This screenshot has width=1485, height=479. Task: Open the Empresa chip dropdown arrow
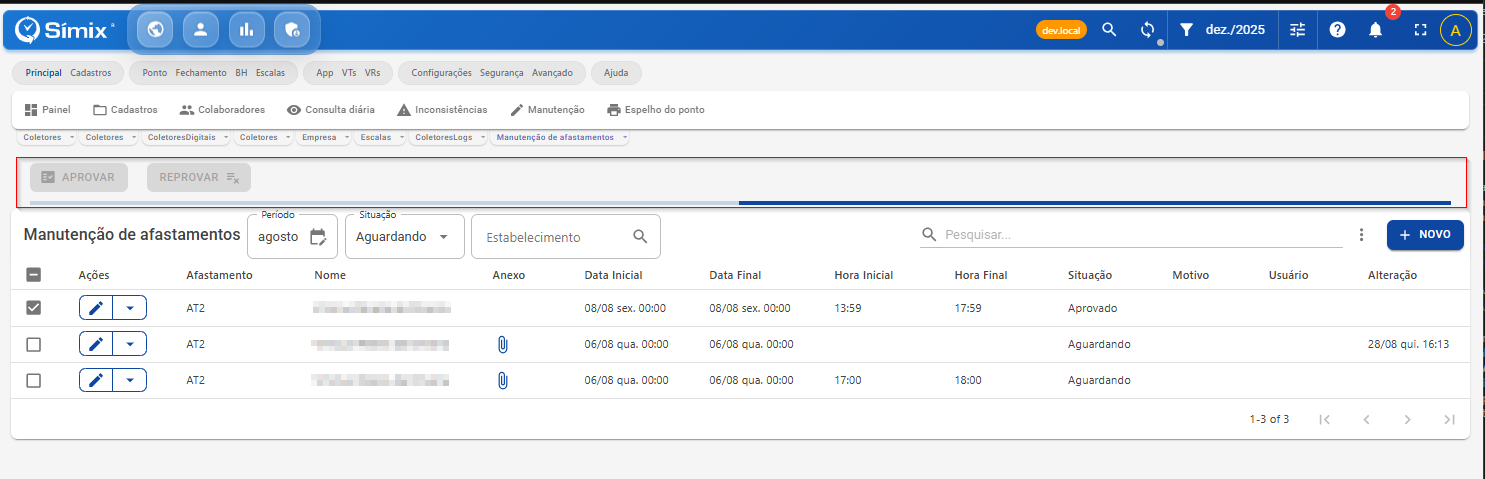point(345,137)
